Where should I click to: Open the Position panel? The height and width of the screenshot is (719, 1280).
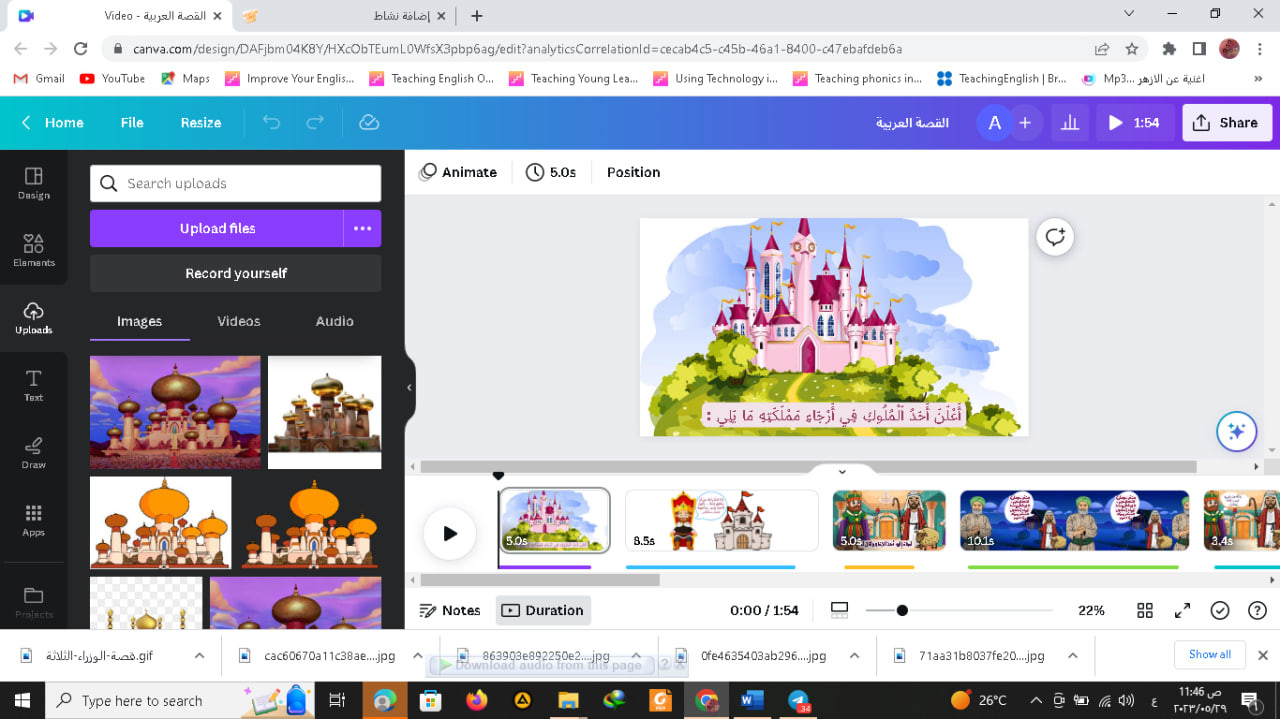(633, 172)
